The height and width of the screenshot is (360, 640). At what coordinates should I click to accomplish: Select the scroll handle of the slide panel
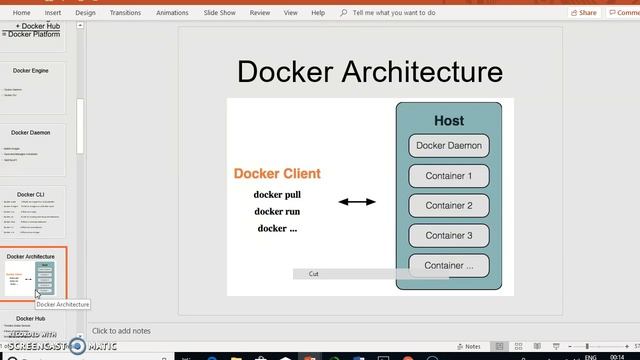click(x=80, y=126)
